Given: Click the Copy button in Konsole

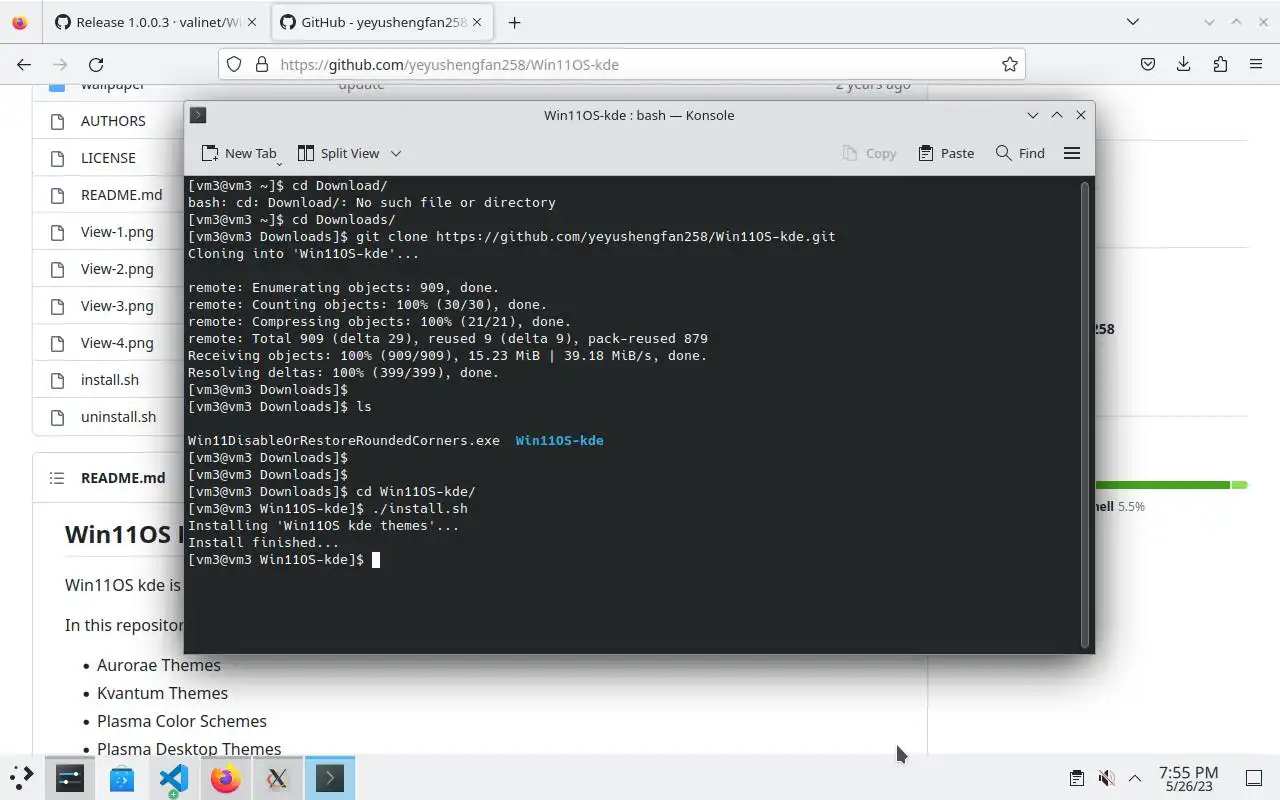Looking at the screenshot, I should click(x=869, y=153).
